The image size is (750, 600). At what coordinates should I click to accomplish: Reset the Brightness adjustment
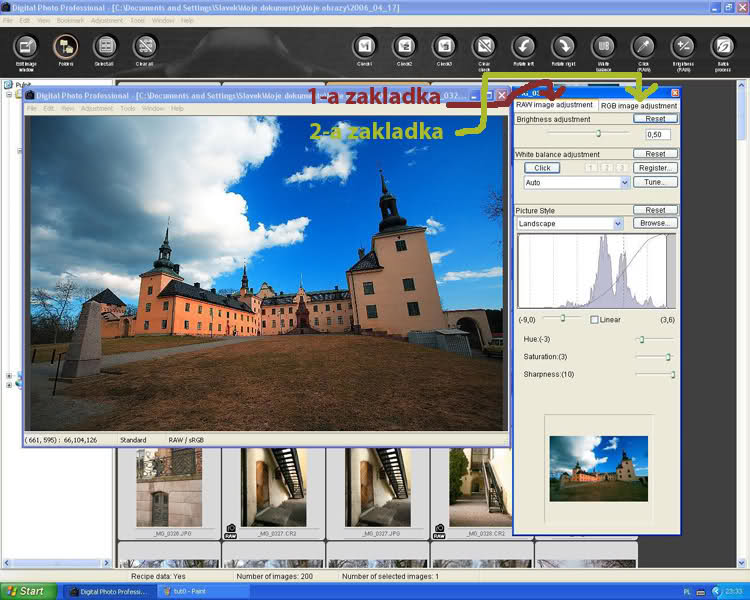point(655,119)
